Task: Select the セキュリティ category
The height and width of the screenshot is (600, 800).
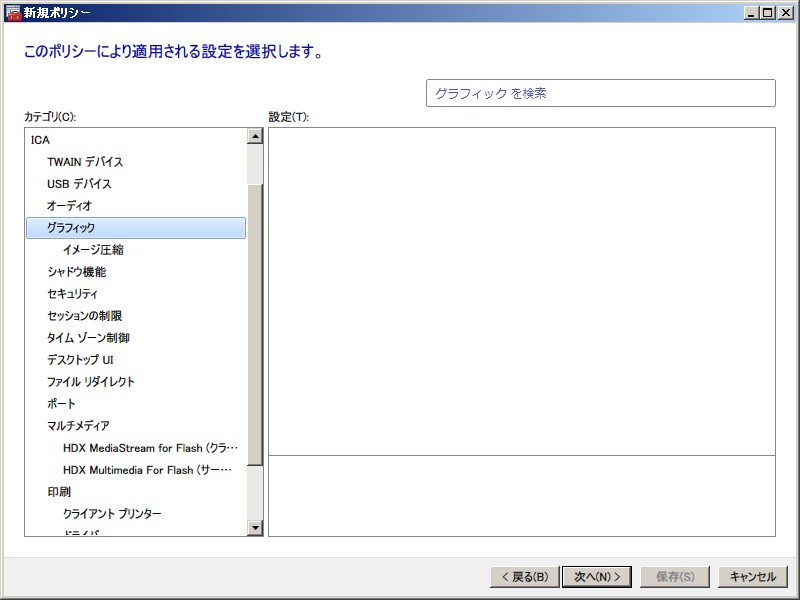Action: [x=73, y=294]
